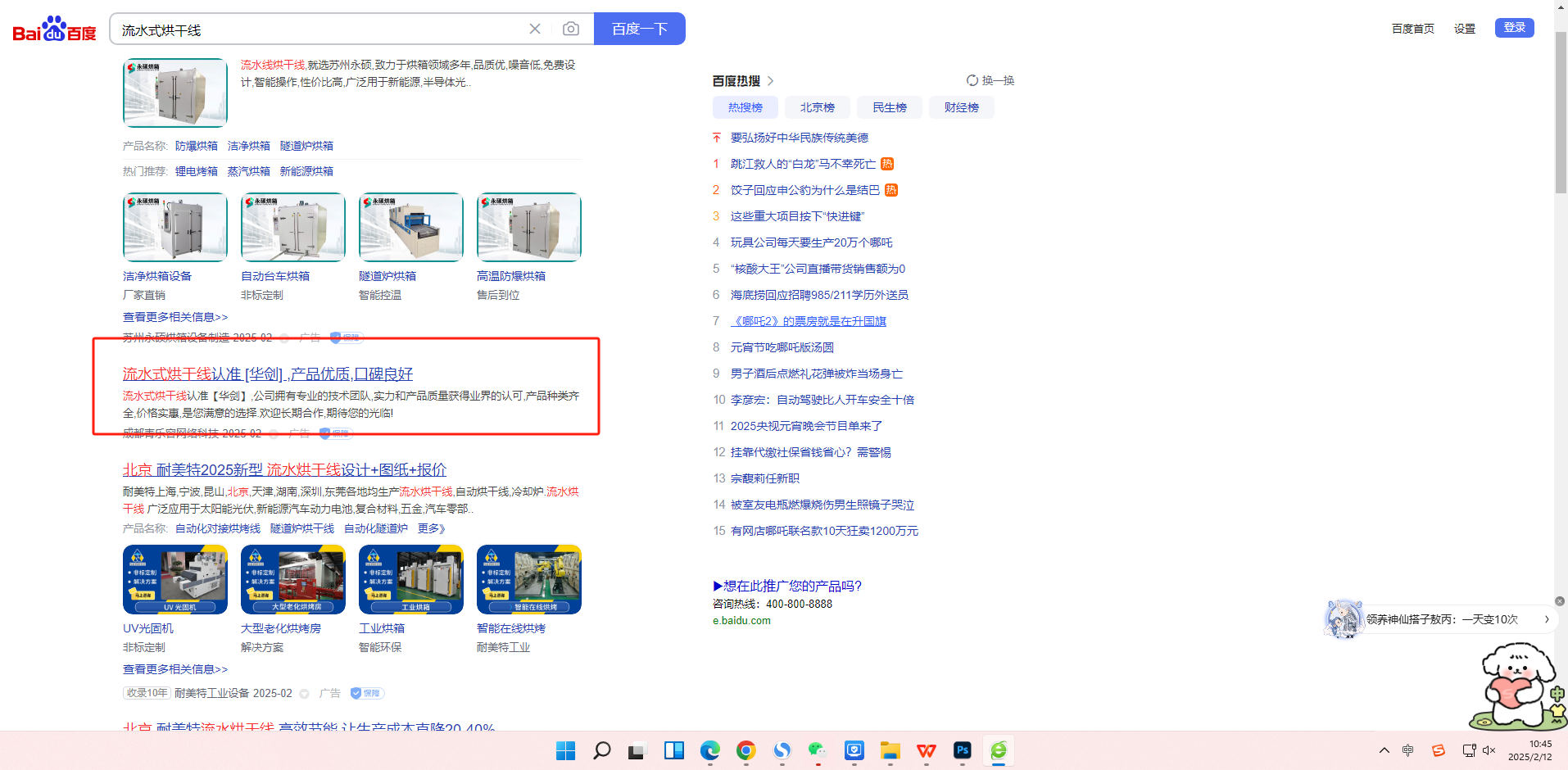Click the camera image search icon

point(571,29)
